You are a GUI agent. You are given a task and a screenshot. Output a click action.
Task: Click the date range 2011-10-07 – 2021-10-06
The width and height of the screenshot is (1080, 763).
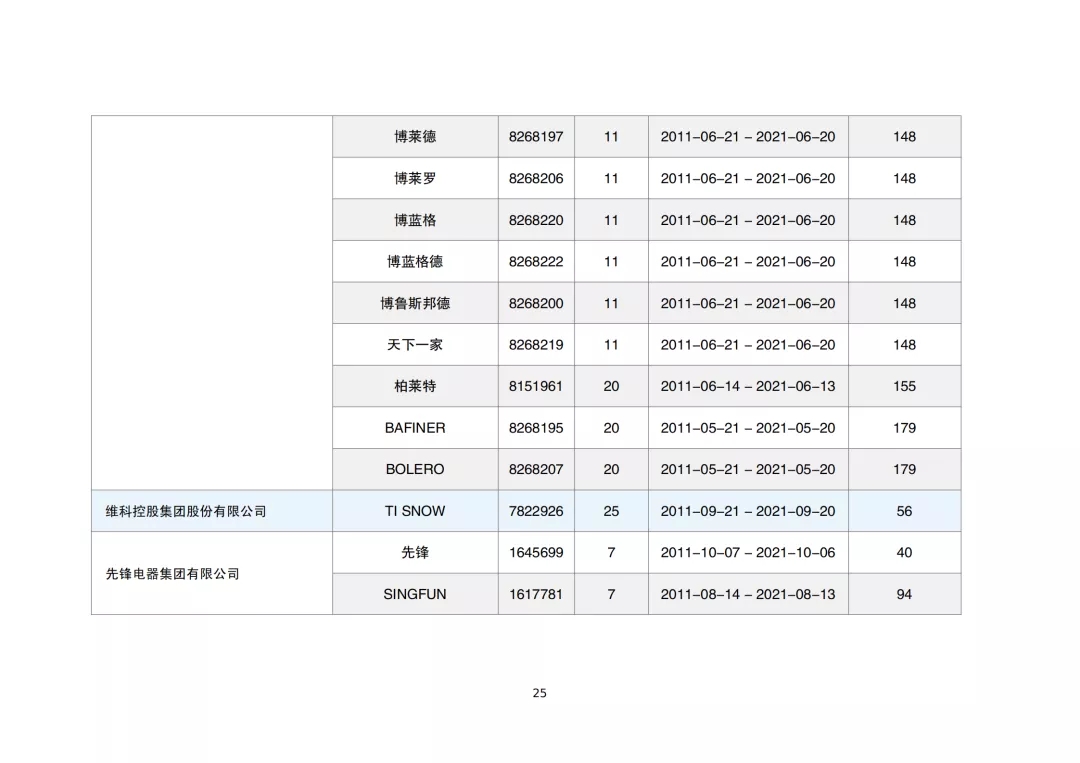[748, 552]
